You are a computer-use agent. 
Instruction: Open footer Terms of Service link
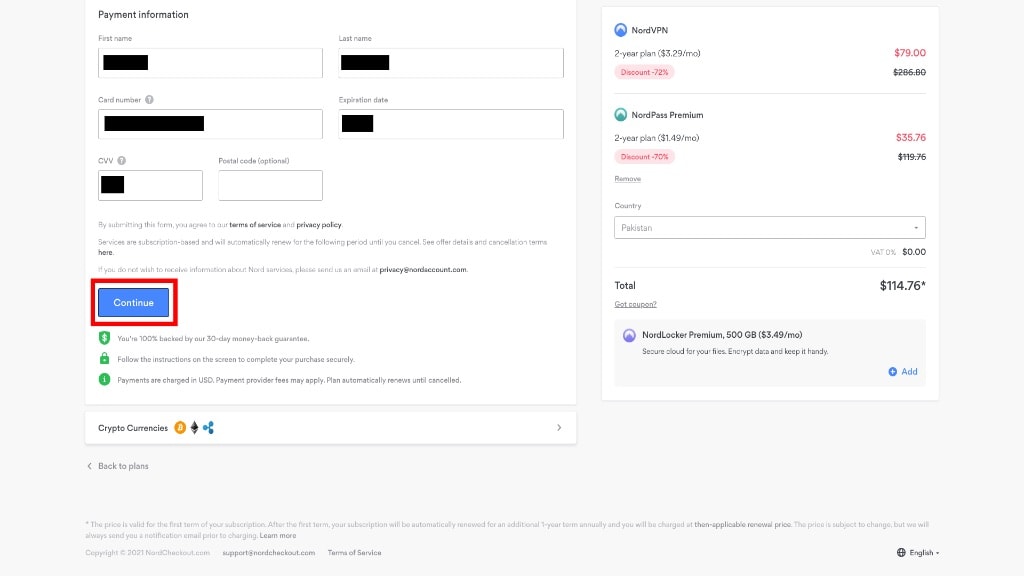(354, 552)
